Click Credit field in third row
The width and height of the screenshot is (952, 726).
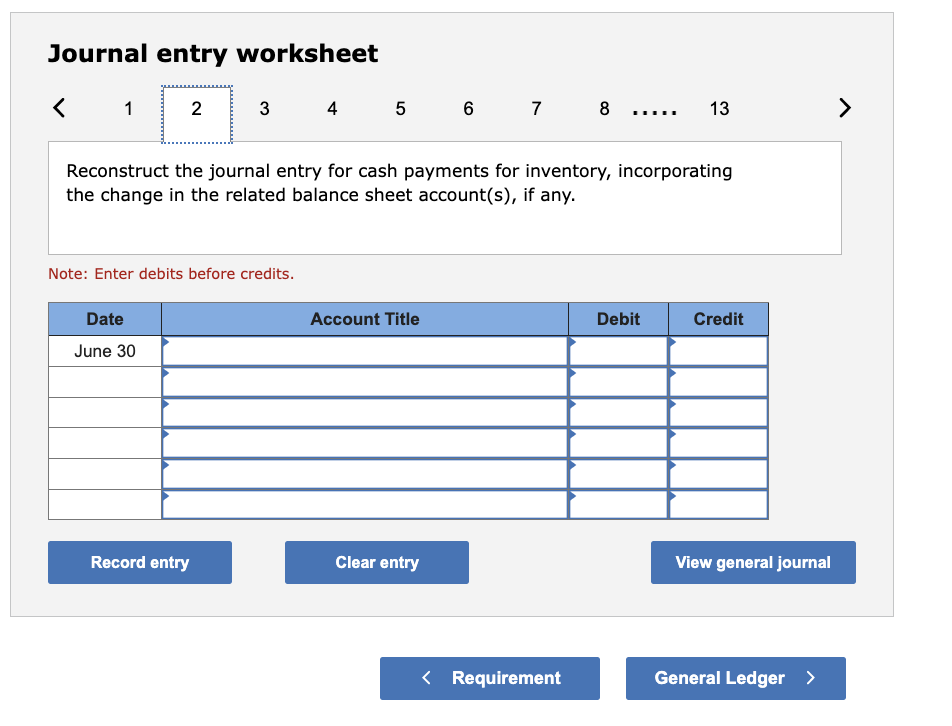pyautogui.click(x=718, y=413)
